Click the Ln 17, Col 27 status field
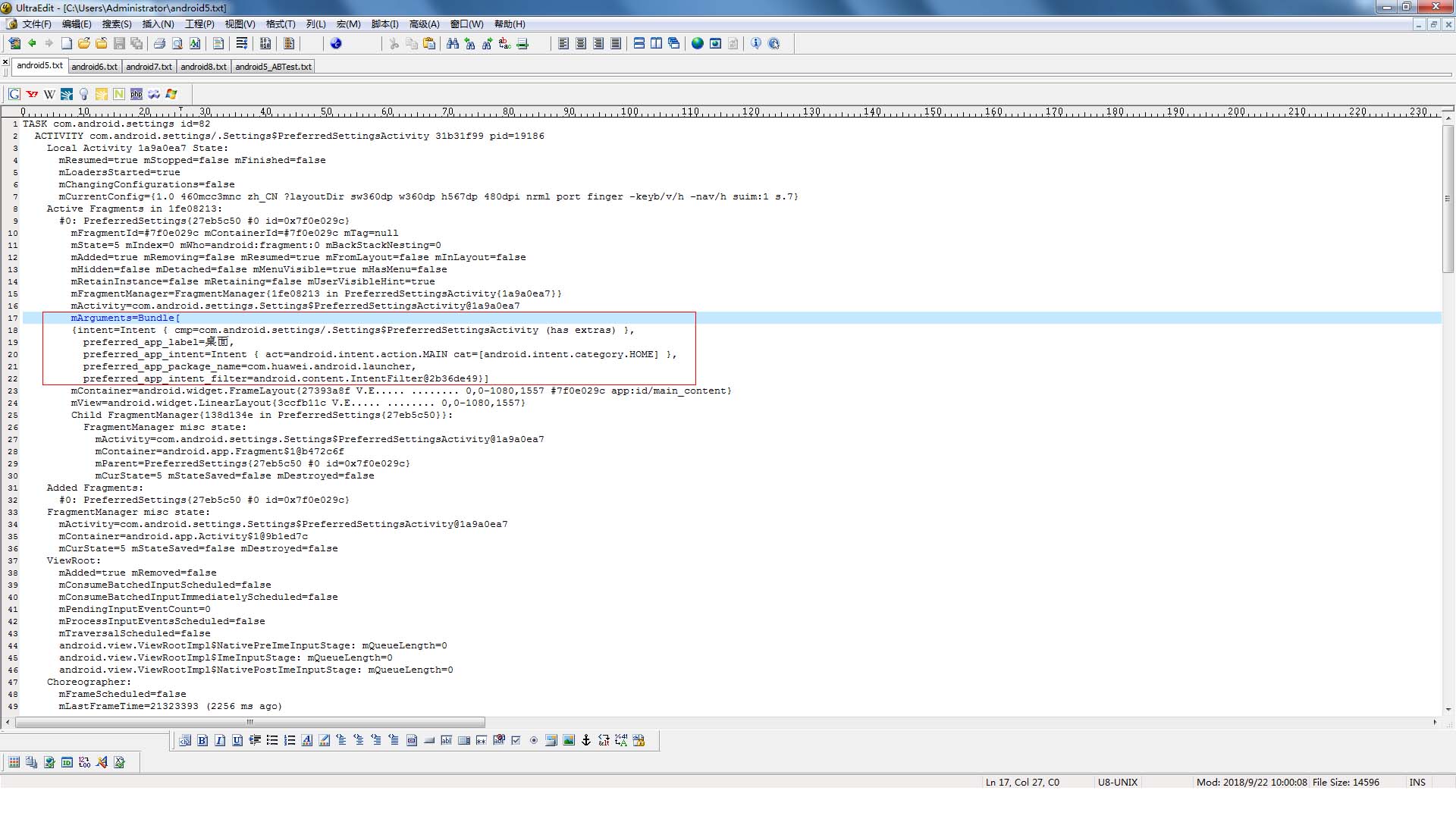1456x819 pixels. tap(1022, 782)
